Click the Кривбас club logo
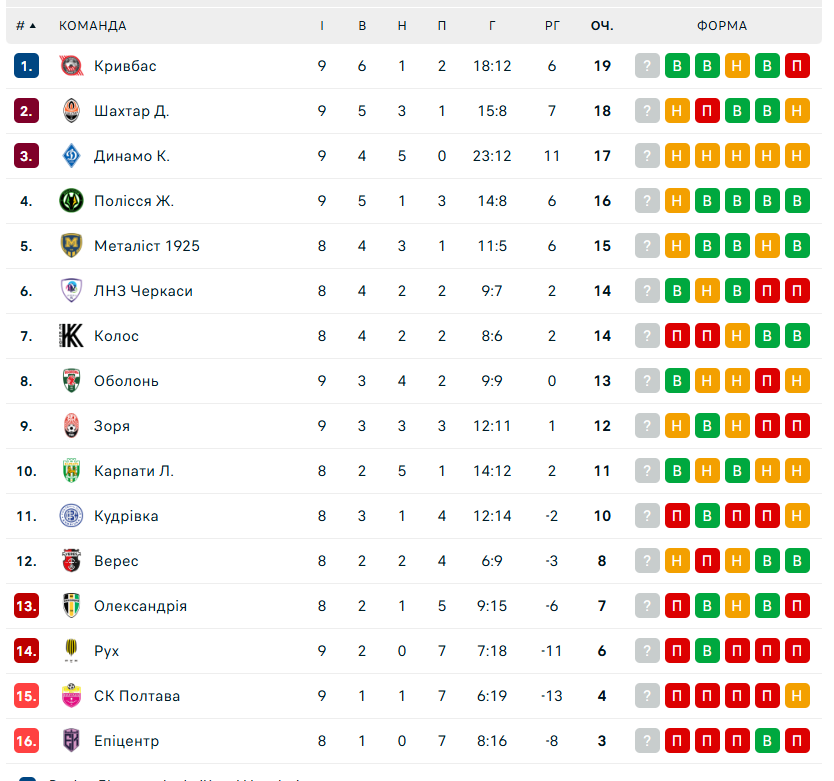 tap(71, 66)
